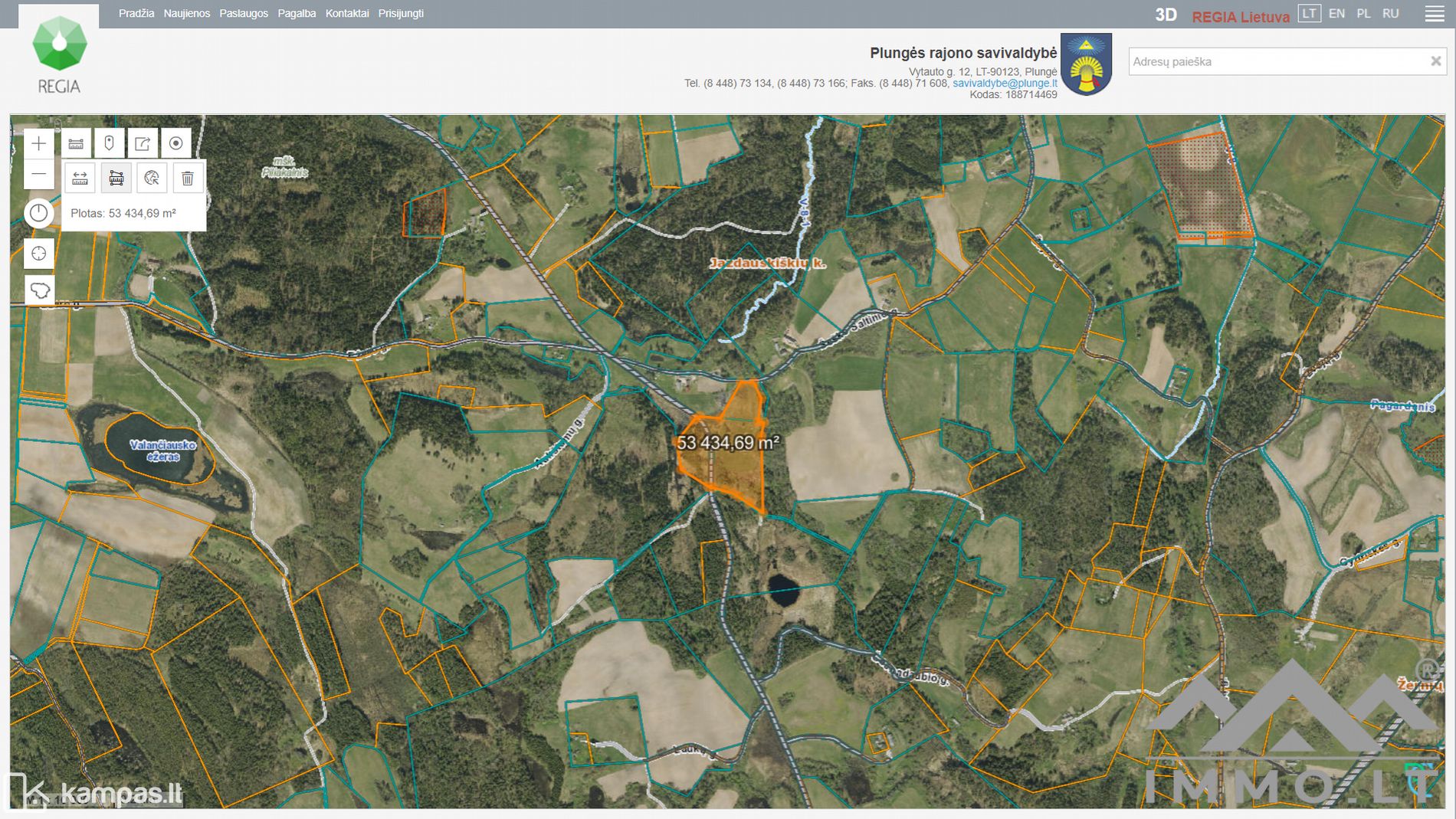This screenshot has width=1456, height=819.
Task: Switch language to EN
Action: point(1336,14)
